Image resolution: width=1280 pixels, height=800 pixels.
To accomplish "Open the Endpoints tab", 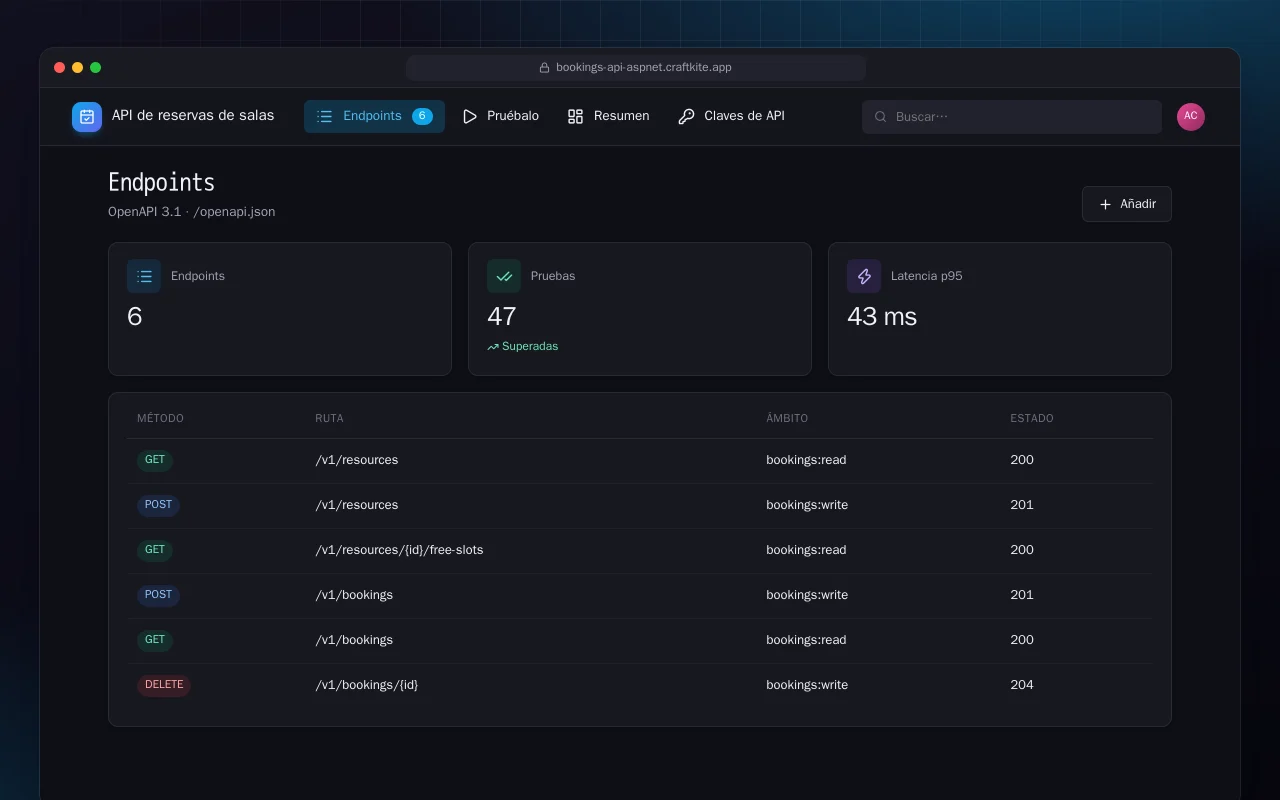I will 374,116.
